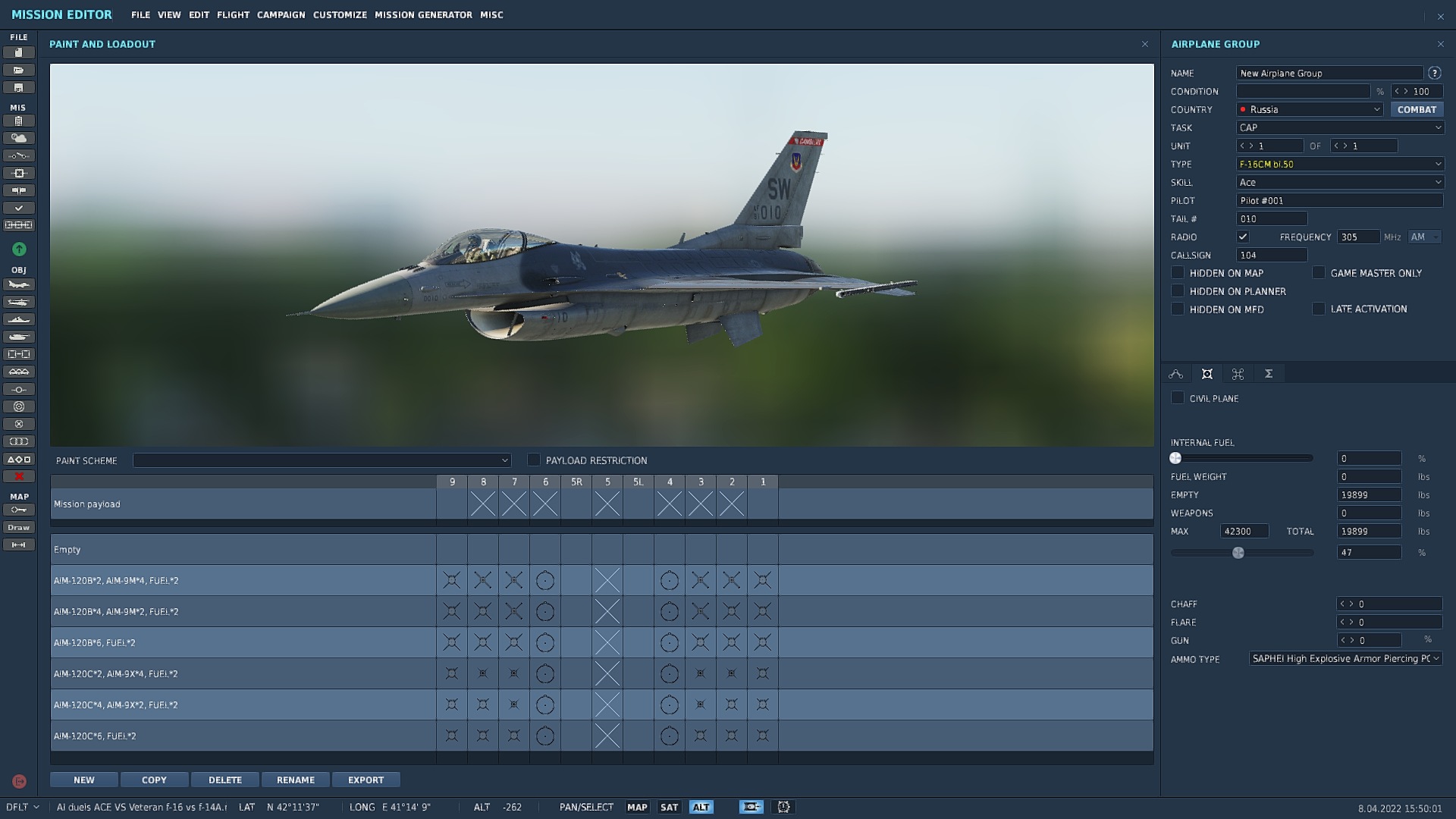1456x819 pixels.
Task: Open the DFLT dropdown in status bar
Action: (x=22, y=807)
